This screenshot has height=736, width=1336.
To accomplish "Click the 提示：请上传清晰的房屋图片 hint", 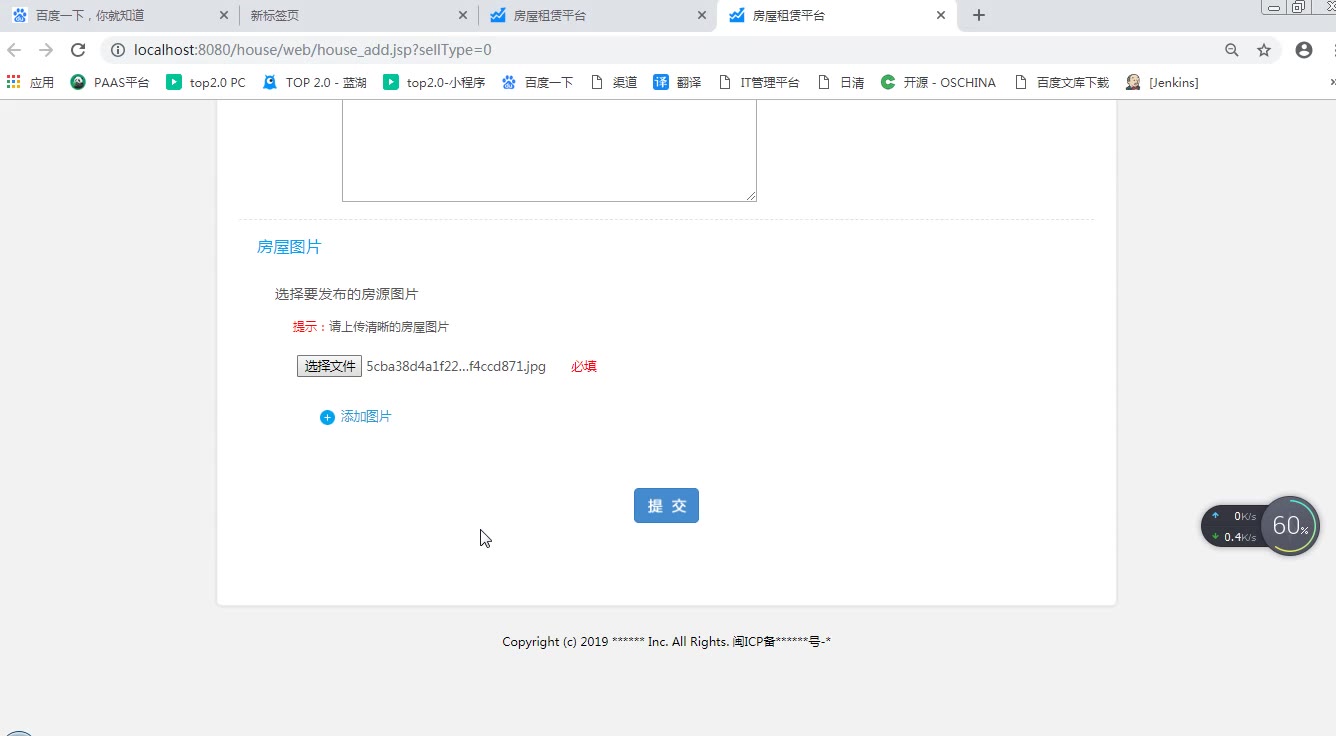I will pyautogui.click(x=371, y=327).
